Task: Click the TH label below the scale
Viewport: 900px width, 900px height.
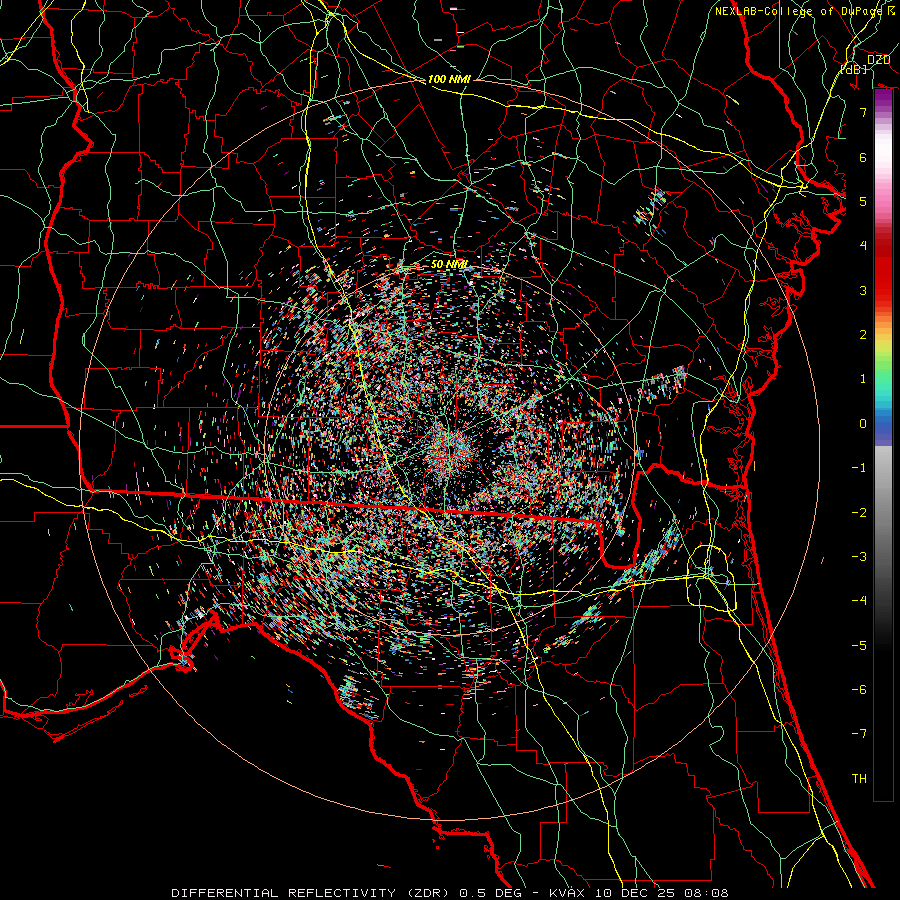Action: [859, 778]
